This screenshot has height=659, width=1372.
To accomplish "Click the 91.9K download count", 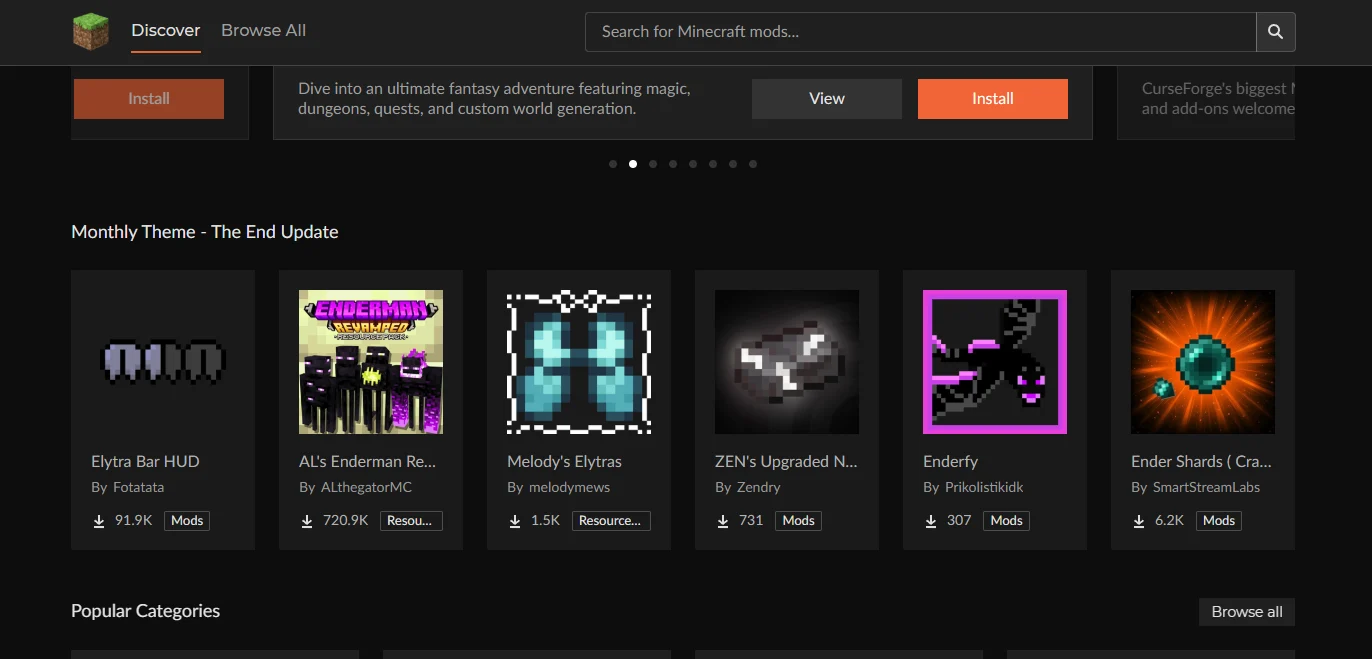I will click(x=133, y=521).
